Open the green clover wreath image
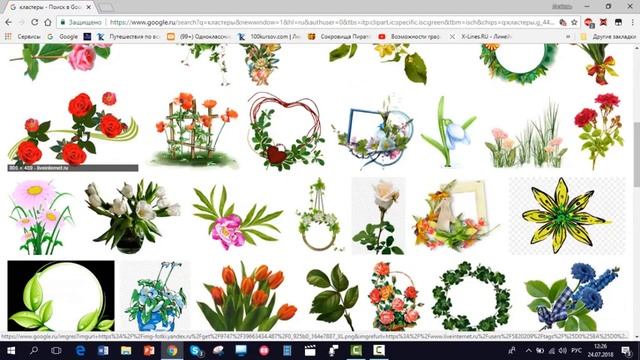Viewport: 640px width, 360px height. tap(471, 296)
